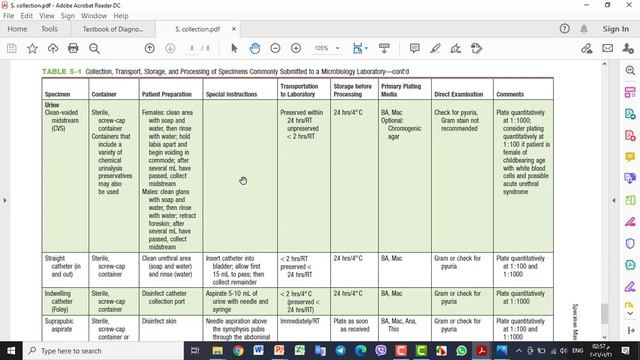Image resolution: width=640 pixels, height=360 pixels.
Task: Share a link to the file
Action: [587, 48]
